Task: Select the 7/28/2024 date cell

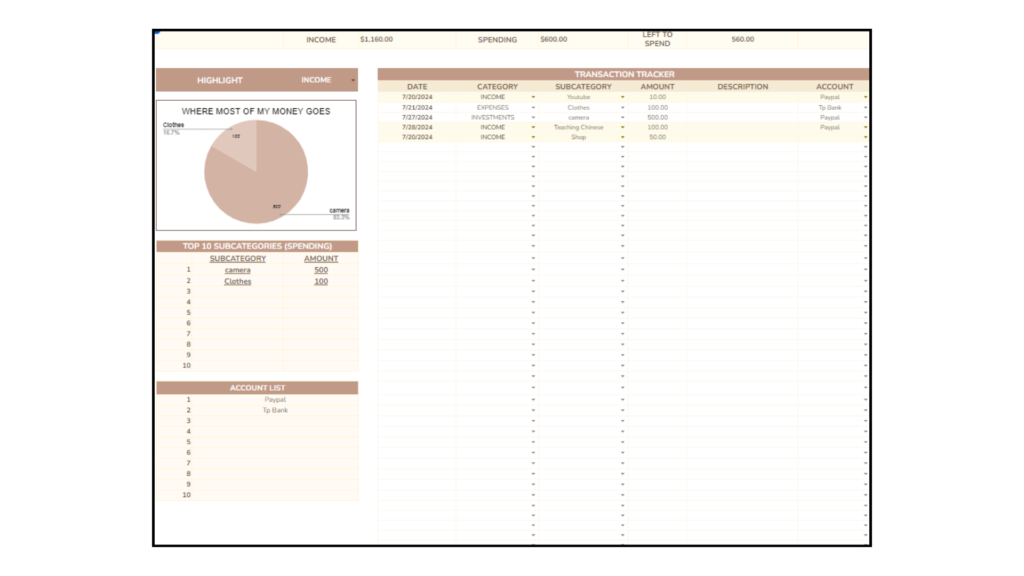Action: pos(417,127)
